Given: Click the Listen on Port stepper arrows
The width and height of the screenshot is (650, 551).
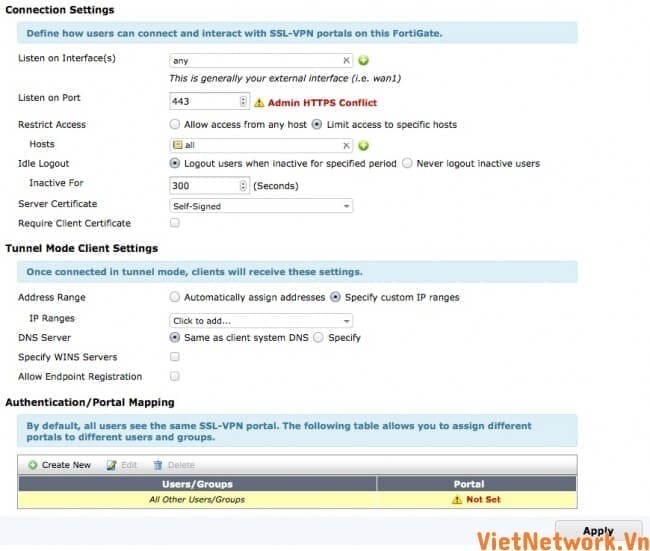Looking at the screenshot, I should 243,102.
